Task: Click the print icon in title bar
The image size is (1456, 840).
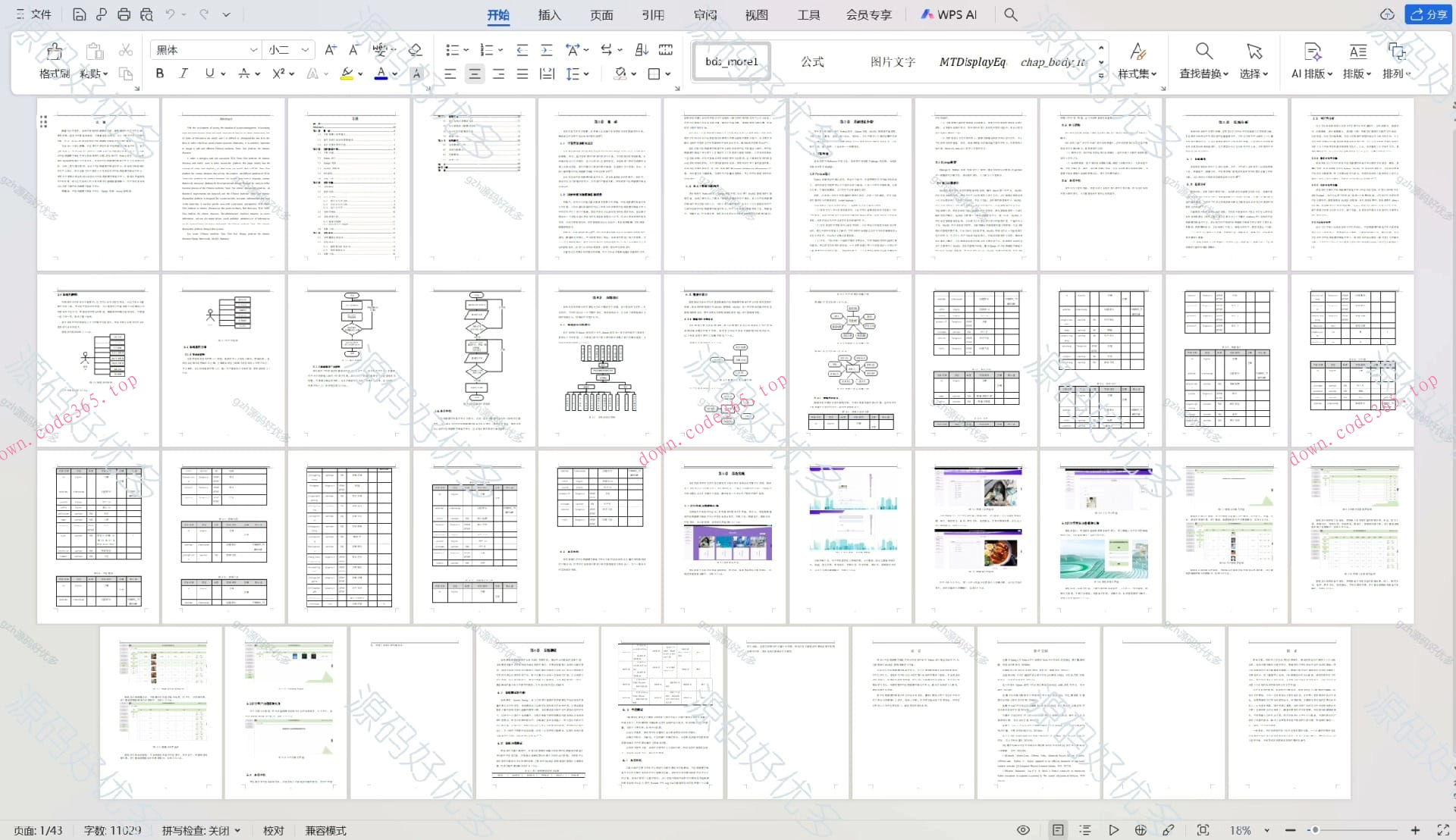Action: point(124,14)
